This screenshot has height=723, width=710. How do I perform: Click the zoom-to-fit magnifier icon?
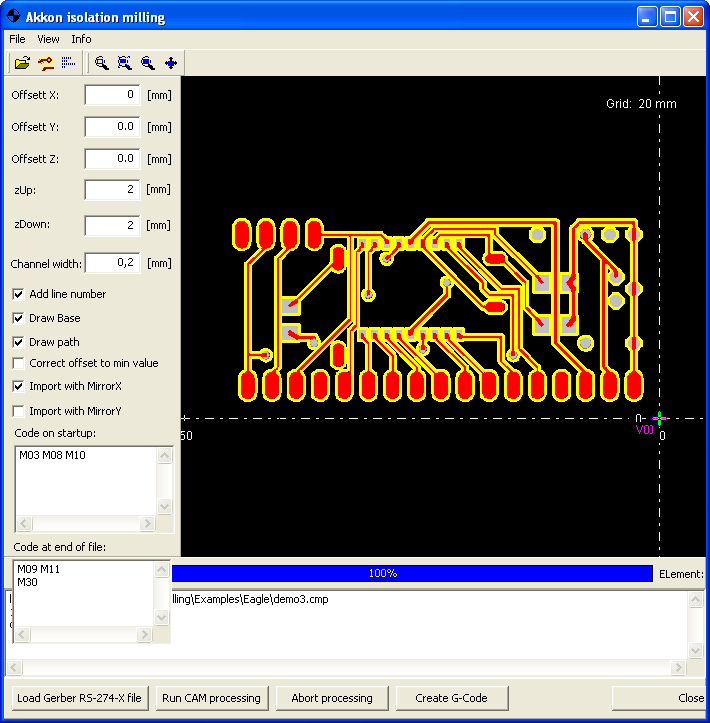[125, 63]
